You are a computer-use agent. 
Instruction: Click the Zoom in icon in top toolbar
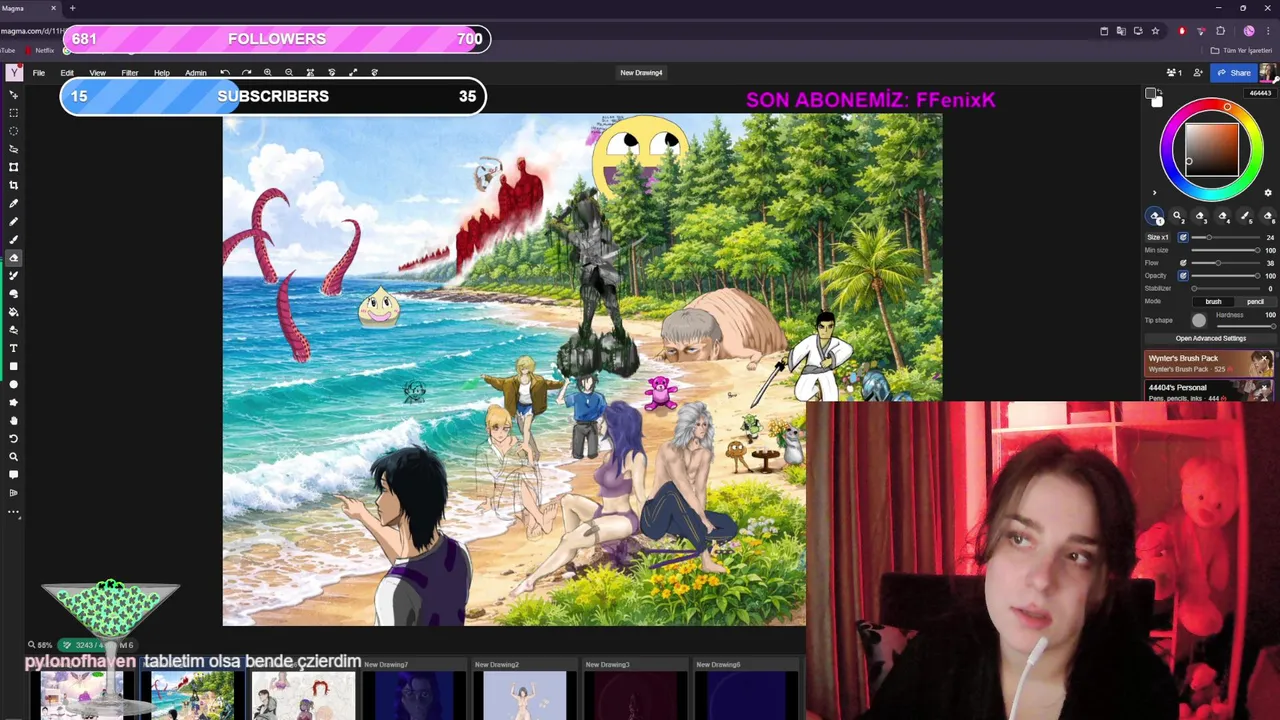268,72
